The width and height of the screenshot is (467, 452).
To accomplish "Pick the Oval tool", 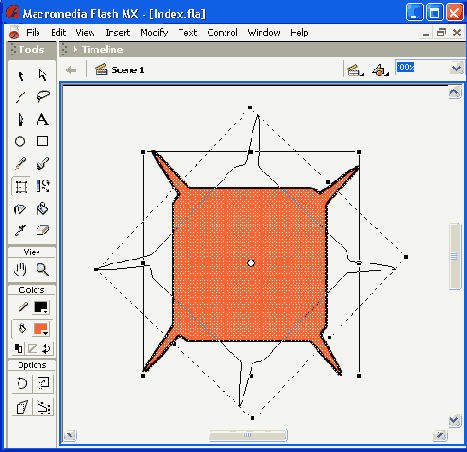I will click(x=20, y=141).
